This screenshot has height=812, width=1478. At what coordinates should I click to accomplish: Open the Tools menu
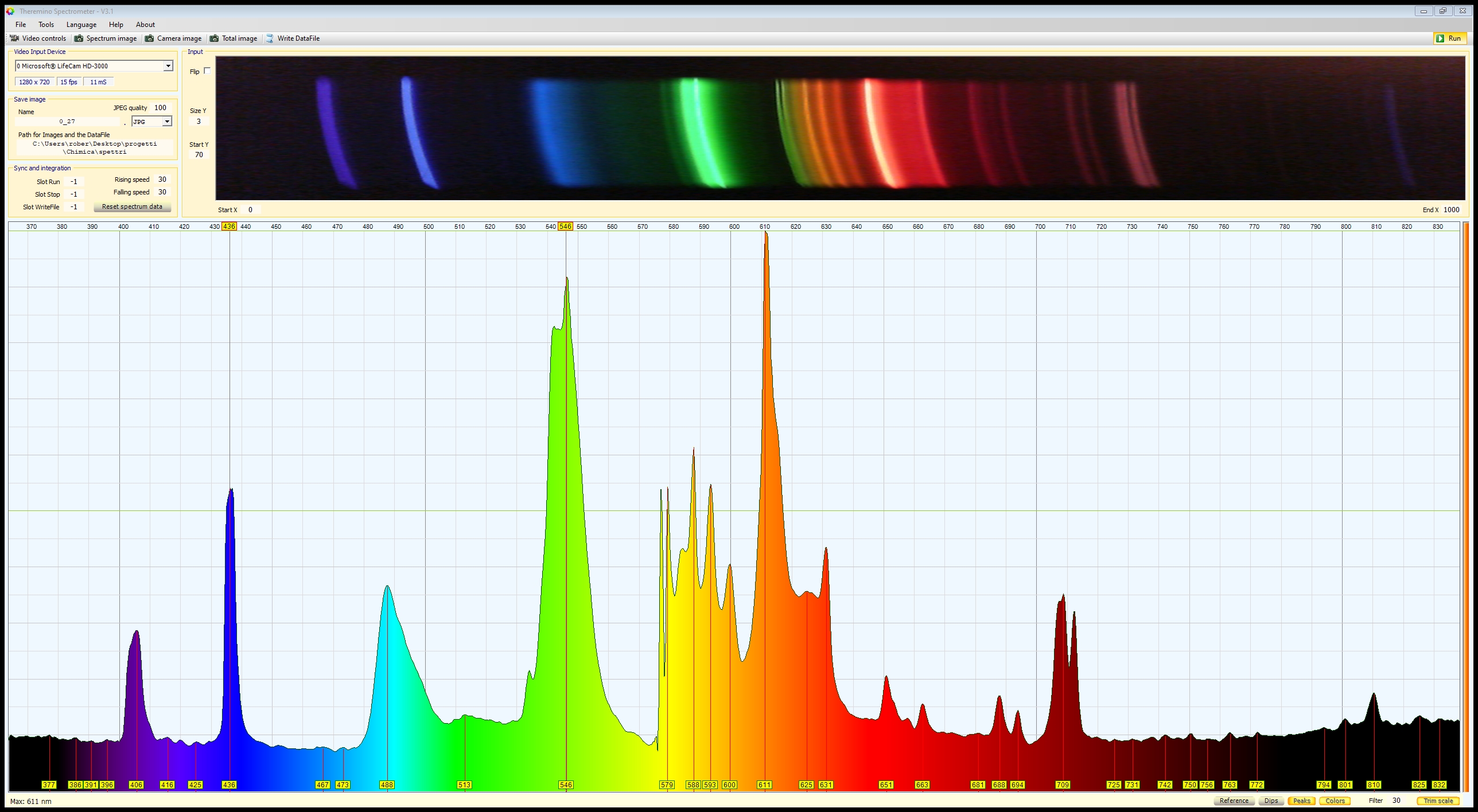[x=46, y=25]
